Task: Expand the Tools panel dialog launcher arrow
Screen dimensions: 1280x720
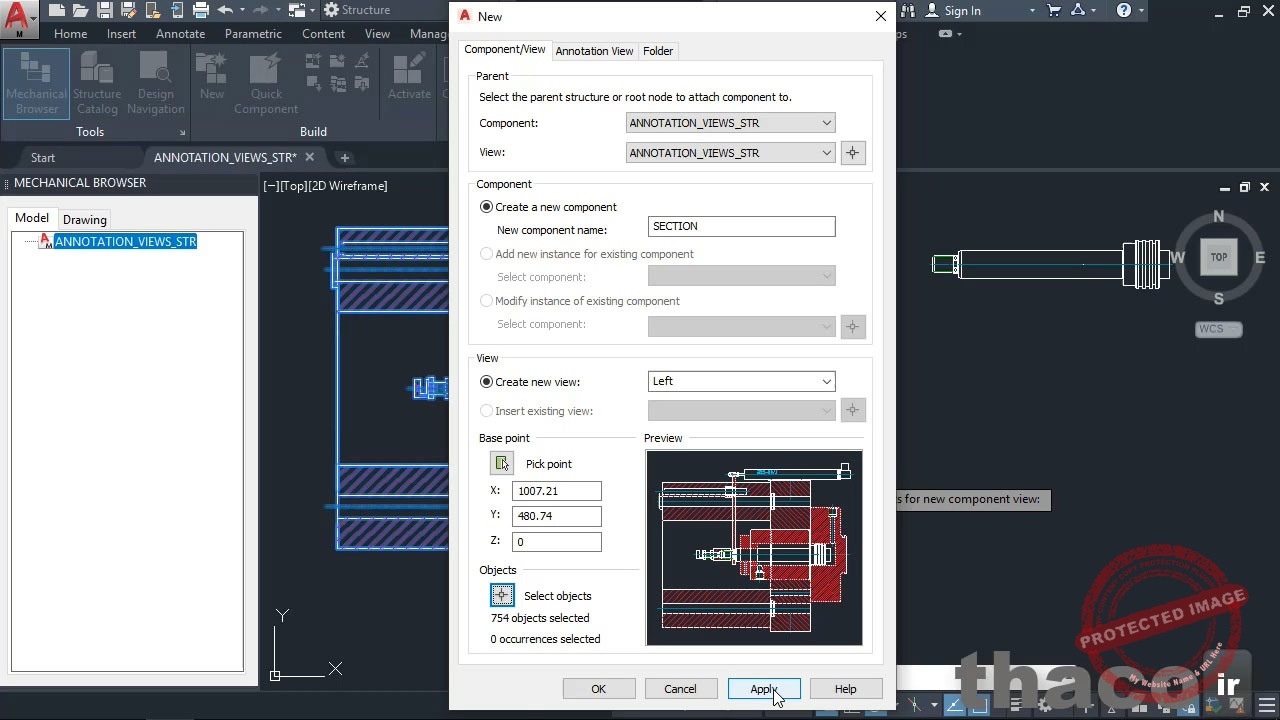Action: coord(182,132)
